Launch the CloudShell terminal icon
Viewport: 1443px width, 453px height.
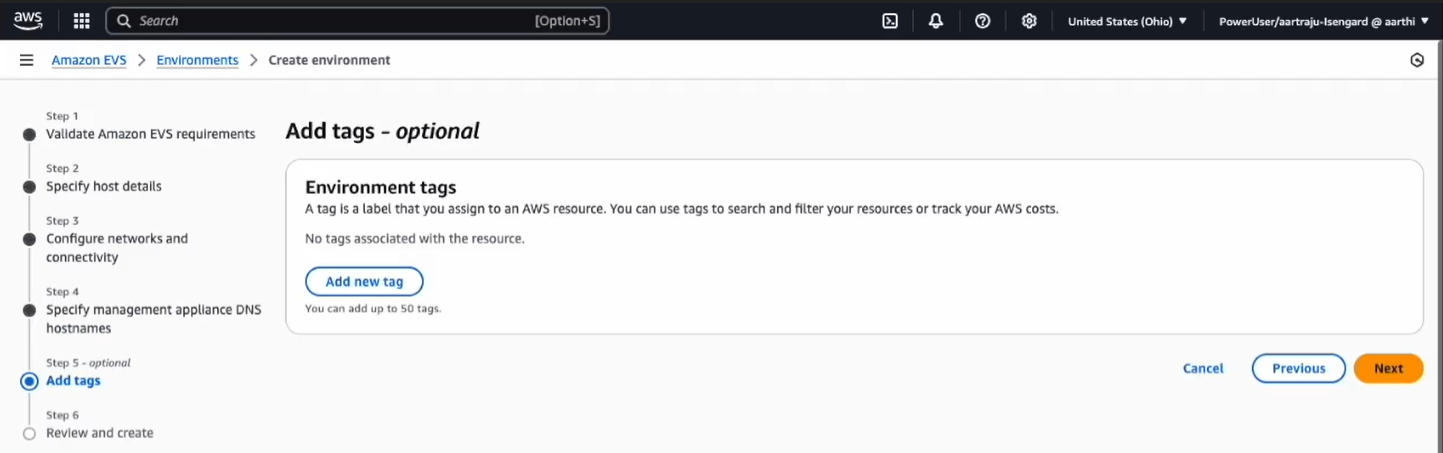click(889, 21)
